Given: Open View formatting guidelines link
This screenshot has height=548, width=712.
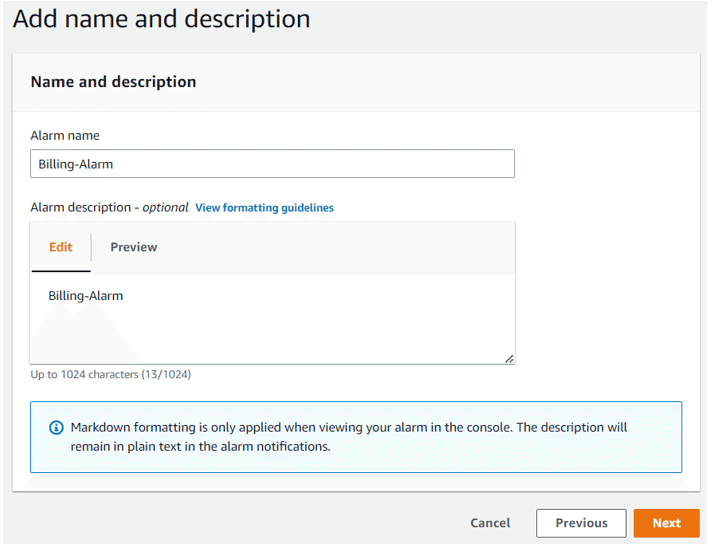Looking at the screenshot, I should coord(264,207).
